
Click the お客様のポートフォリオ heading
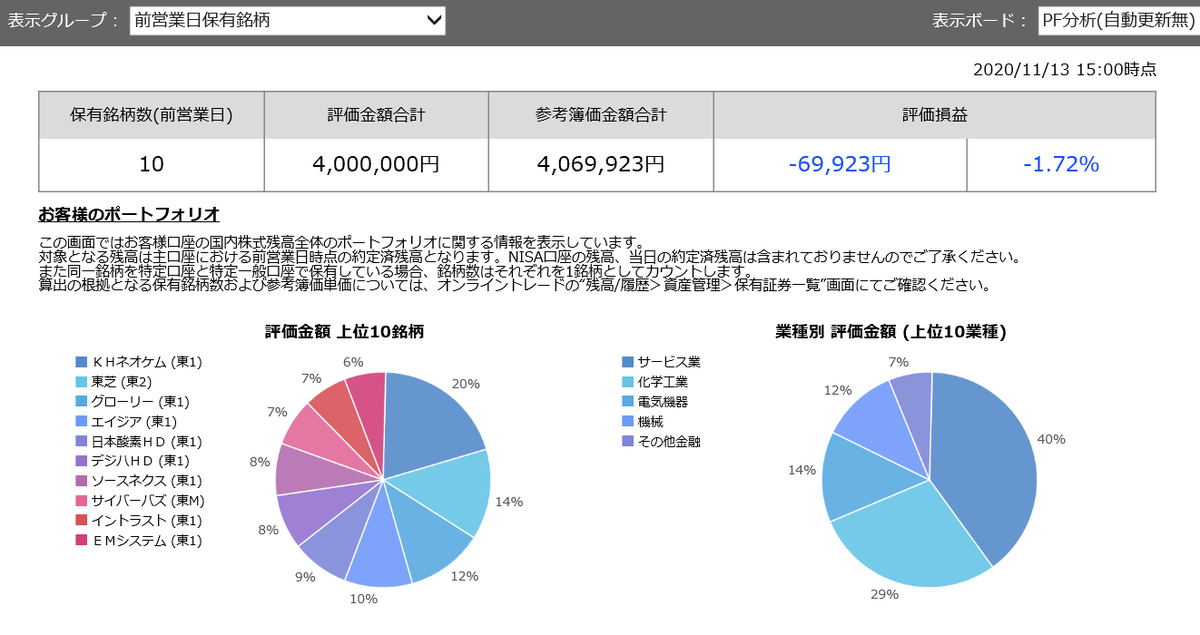[129, 215]
